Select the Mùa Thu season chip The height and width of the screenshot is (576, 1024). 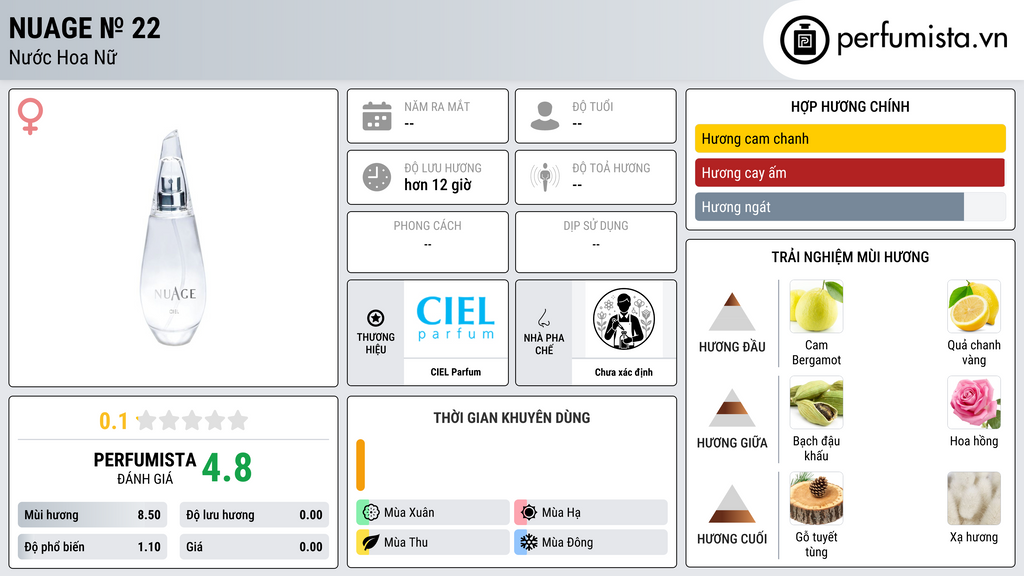[x=432, y=542]
